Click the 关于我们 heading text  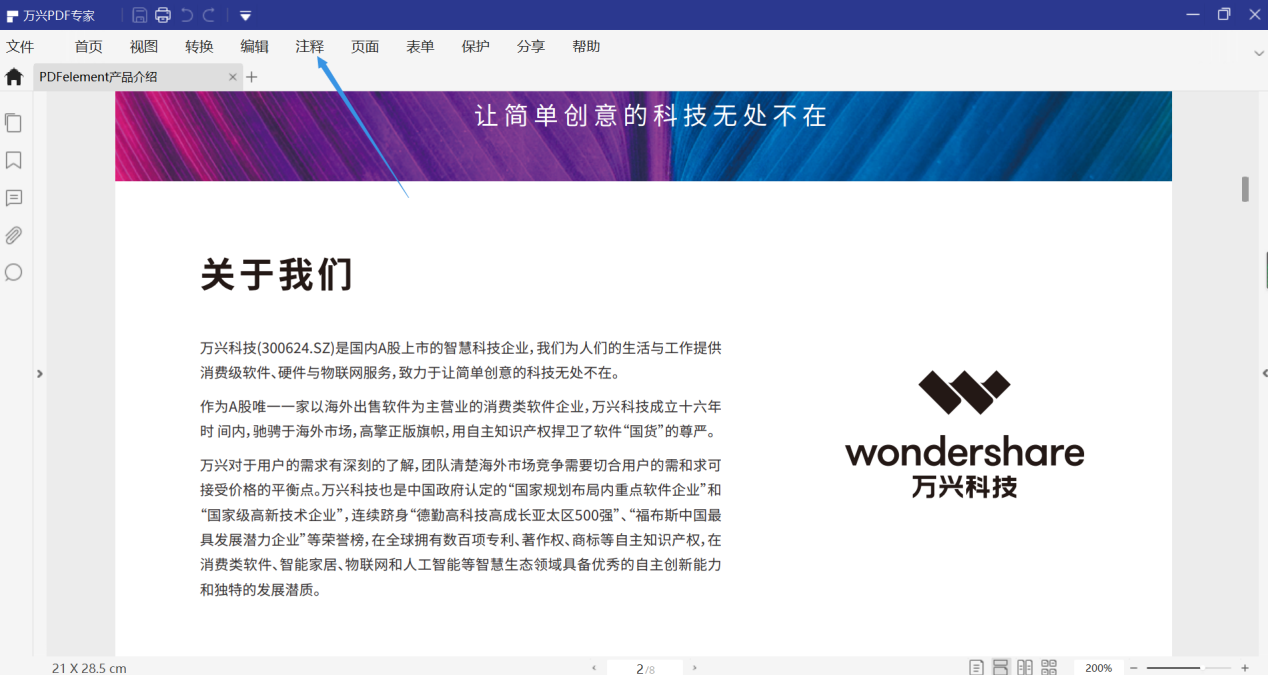276,274
